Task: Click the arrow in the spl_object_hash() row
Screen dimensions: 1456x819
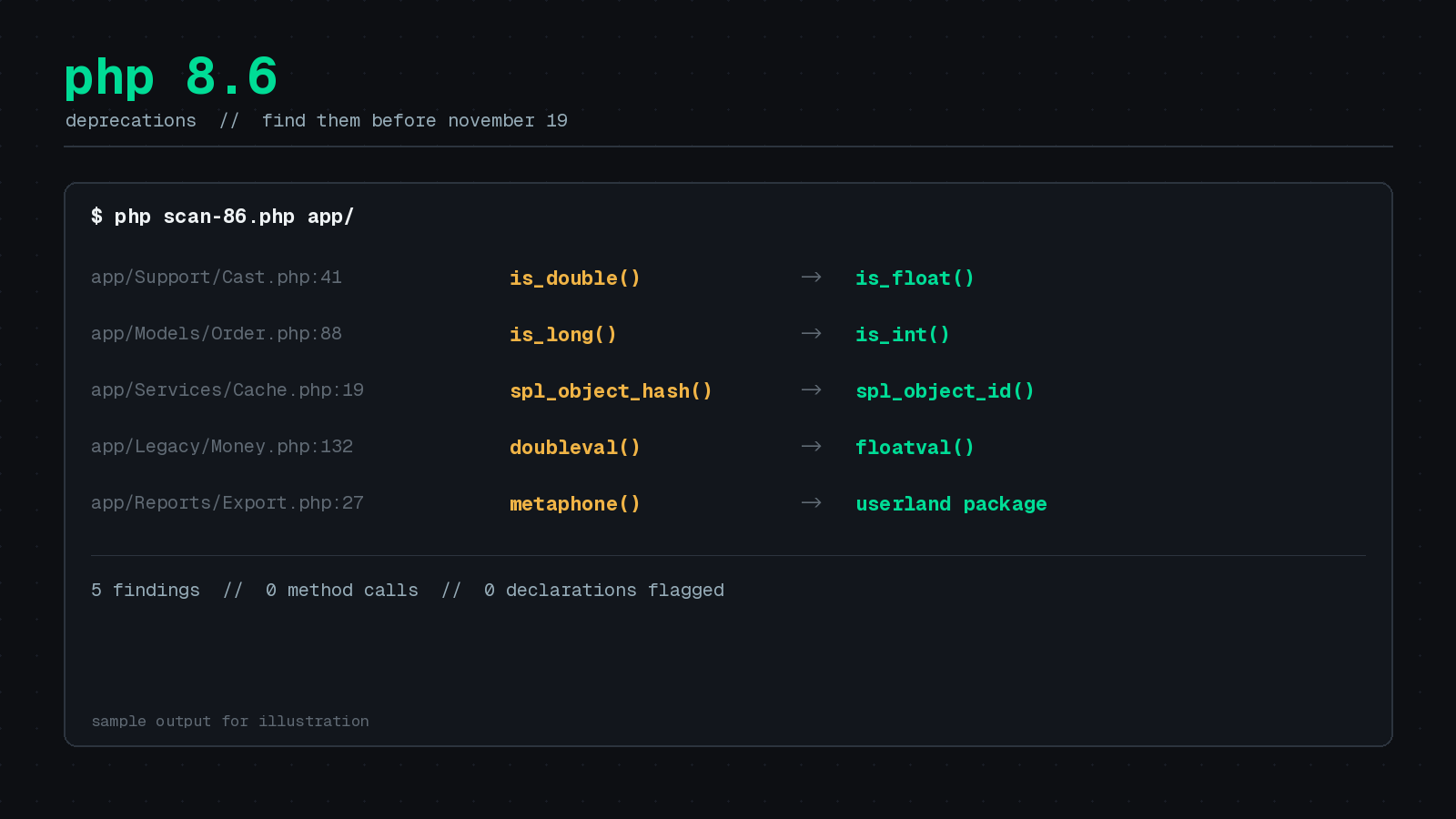Action: pos(811,389)
